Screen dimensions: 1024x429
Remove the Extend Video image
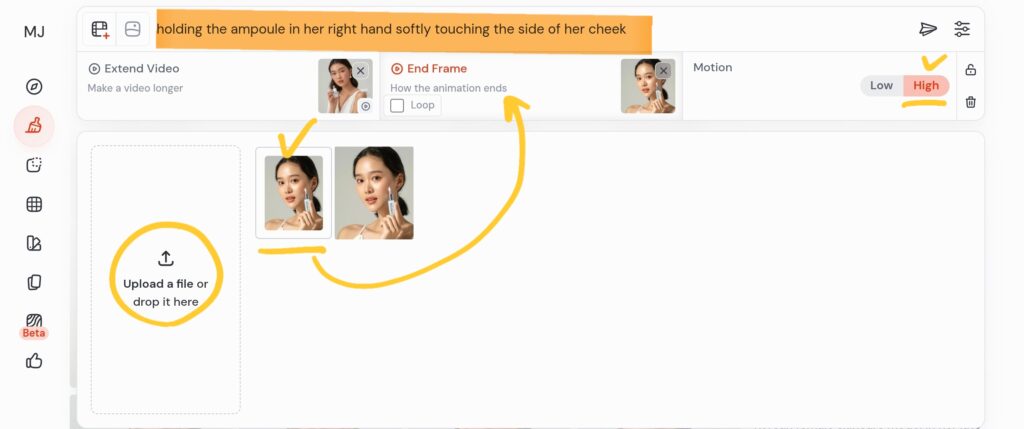pos(360,71)
